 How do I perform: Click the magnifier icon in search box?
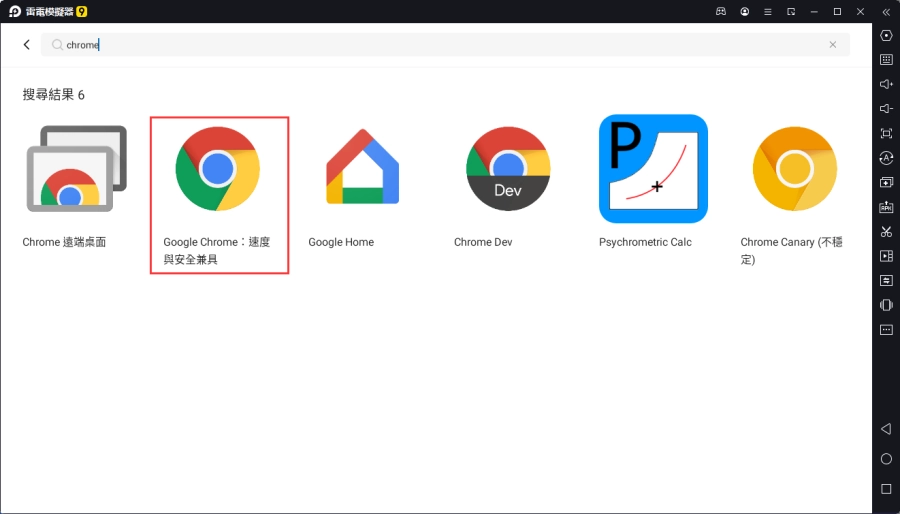click(x=57, y=45)
